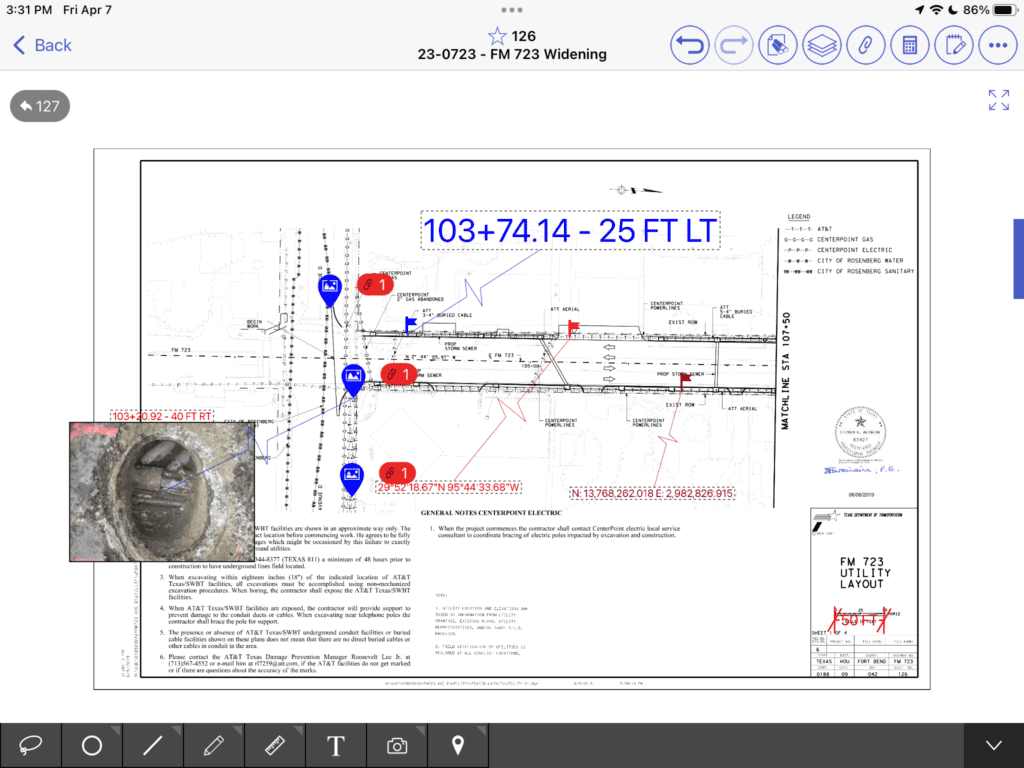Image resolution: width=1024 pixels, height=768 pixels.
Task: Select the circle shape tool
Action: click(91, 745)
